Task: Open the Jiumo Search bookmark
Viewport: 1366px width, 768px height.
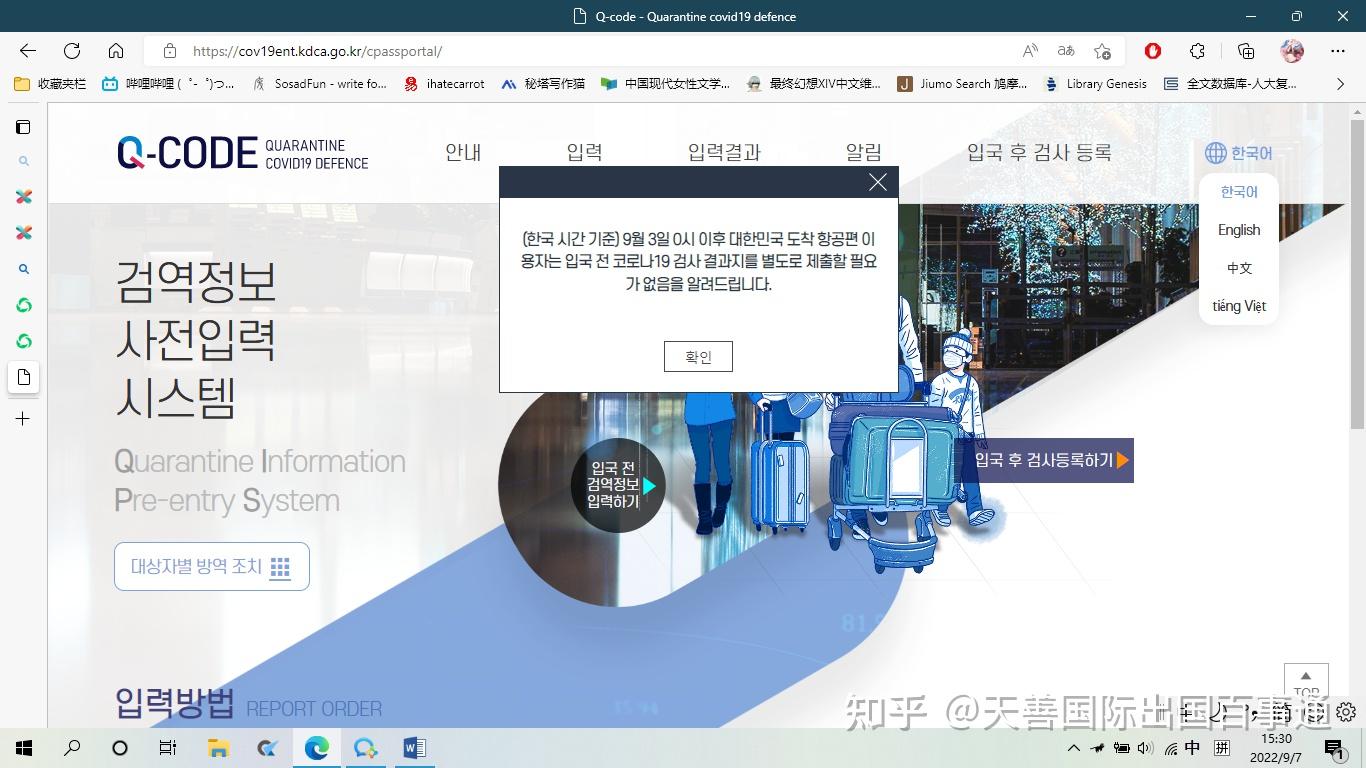Action: [x=962, y=84]
